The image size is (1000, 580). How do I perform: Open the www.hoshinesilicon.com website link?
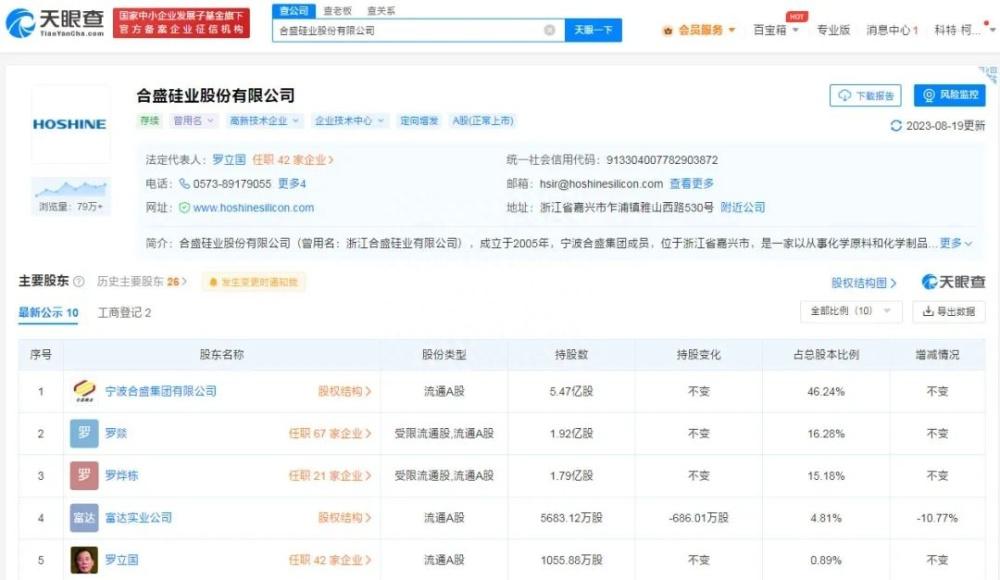click(253, 208)
